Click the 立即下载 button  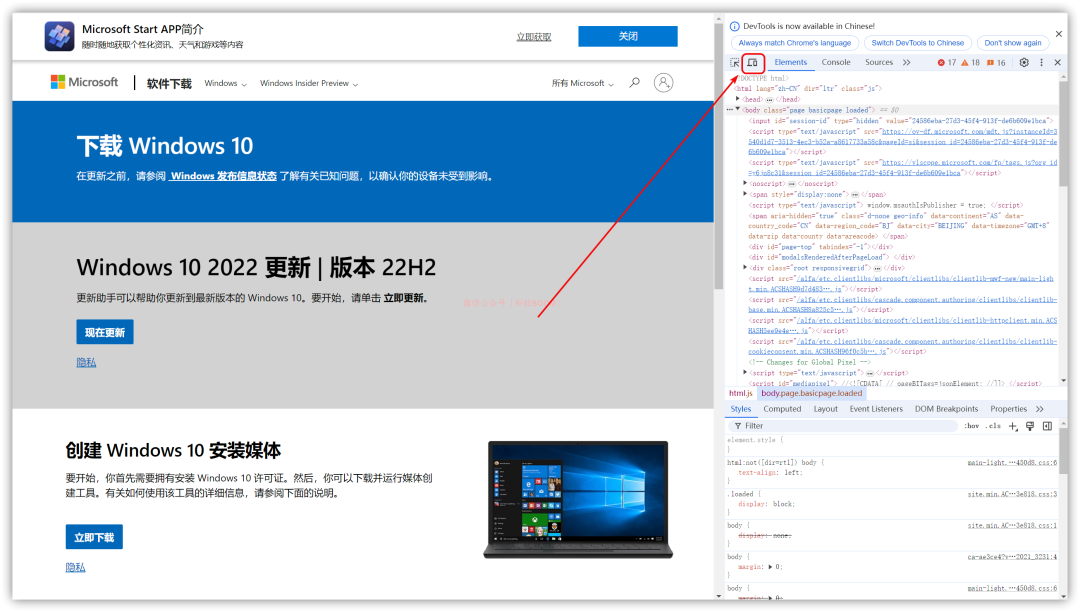94,537
